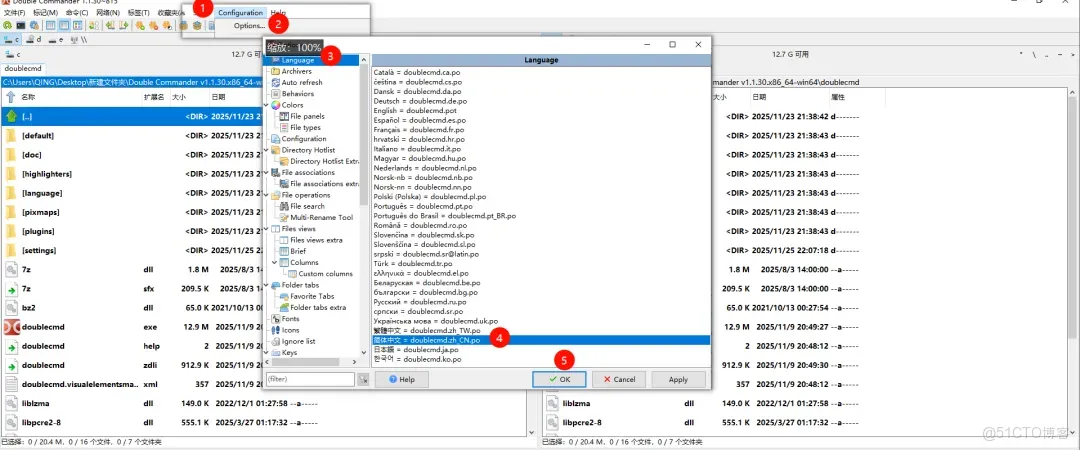Select drive d button in drive bar
1080x450 pixels.
(35, 40)
